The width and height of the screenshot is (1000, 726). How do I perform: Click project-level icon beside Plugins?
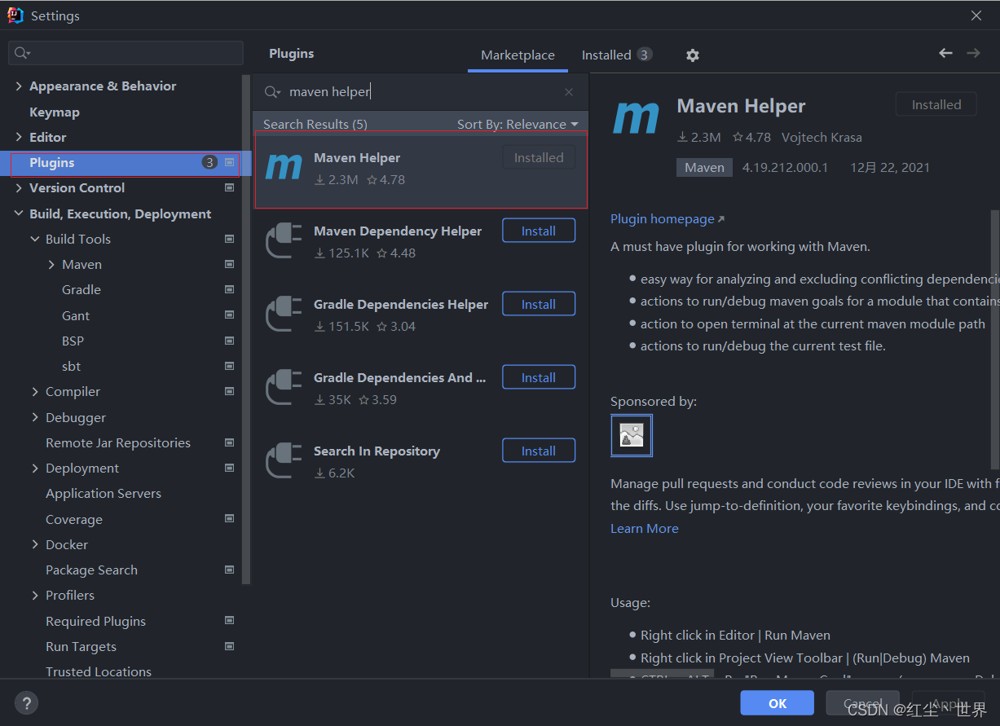pos(230,163)
